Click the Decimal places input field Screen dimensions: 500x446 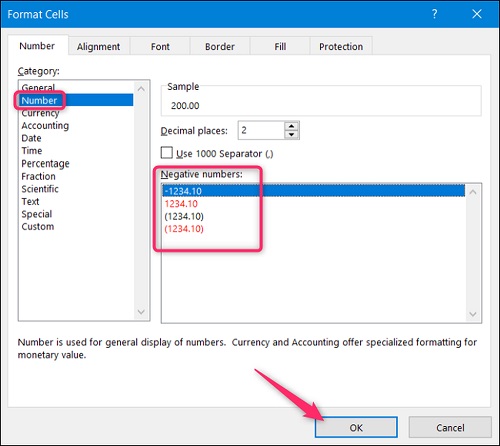(x=261, y=130)
